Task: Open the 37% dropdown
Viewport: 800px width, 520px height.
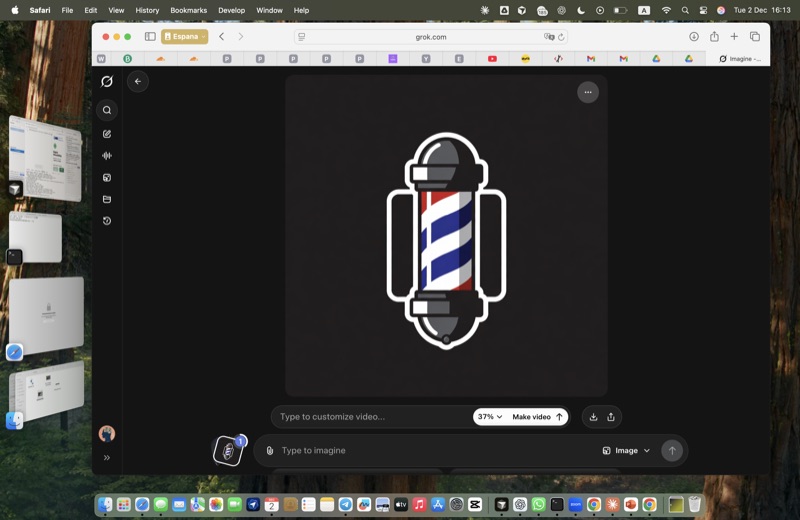Action: tap(490, 417)
